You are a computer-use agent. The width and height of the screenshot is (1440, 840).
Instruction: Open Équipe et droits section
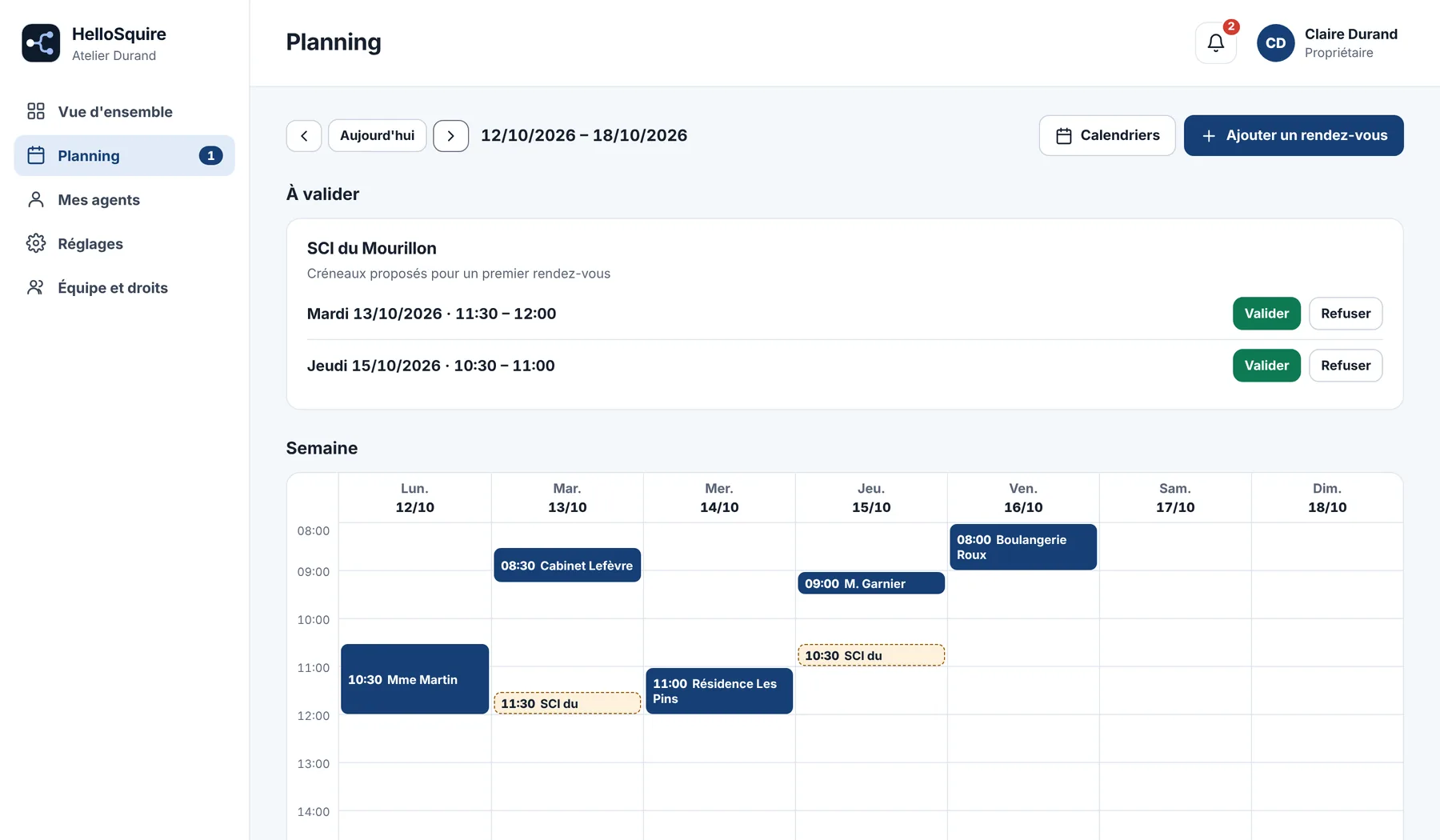125,287
